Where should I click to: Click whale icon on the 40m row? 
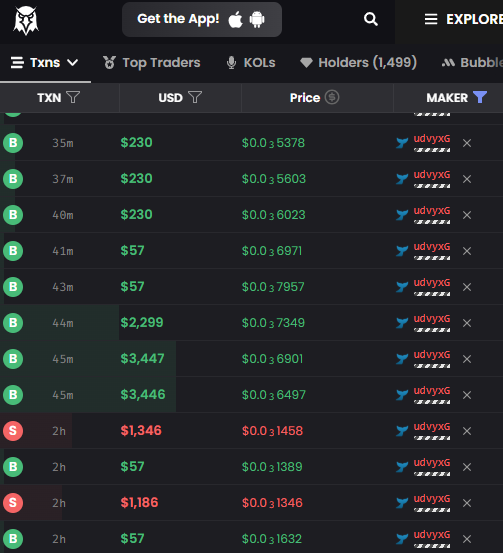coord(402,215)
